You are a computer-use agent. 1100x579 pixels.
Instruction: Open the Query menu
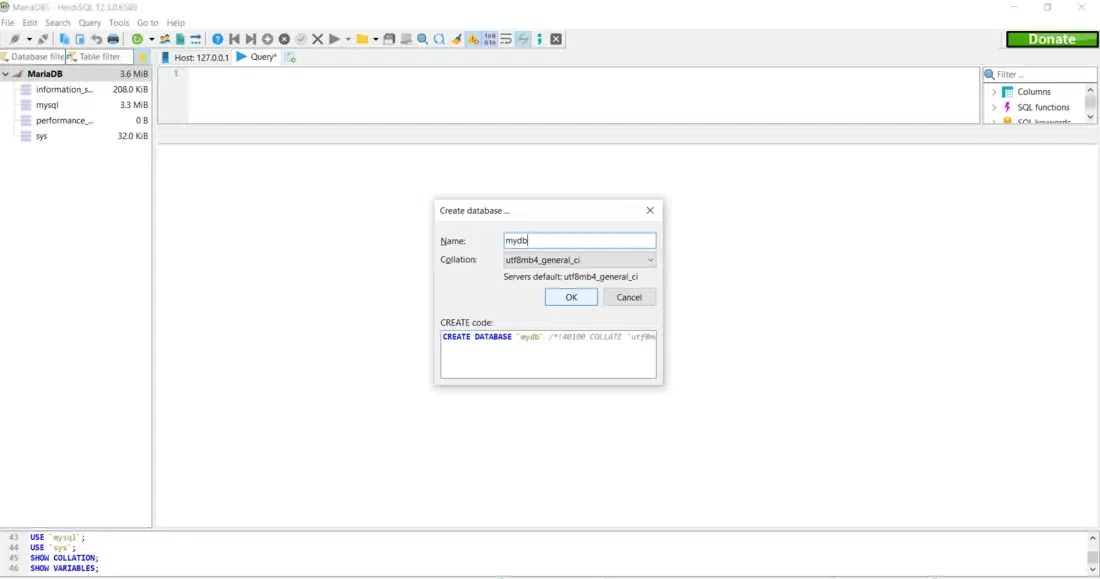coord(90,22)
